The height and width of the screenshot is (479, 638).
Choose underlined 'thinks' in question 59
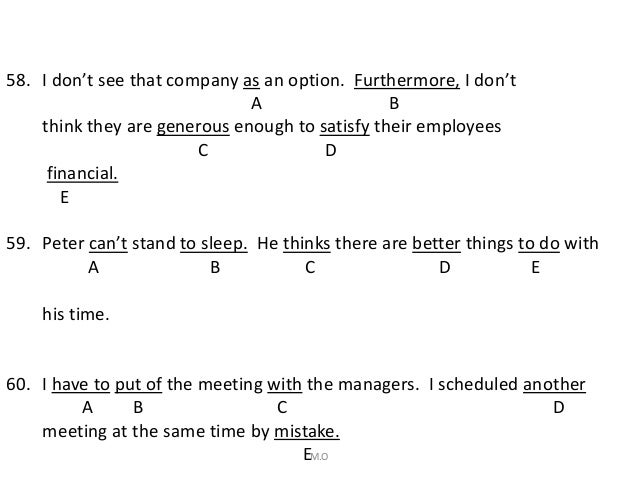click(307, 244)
